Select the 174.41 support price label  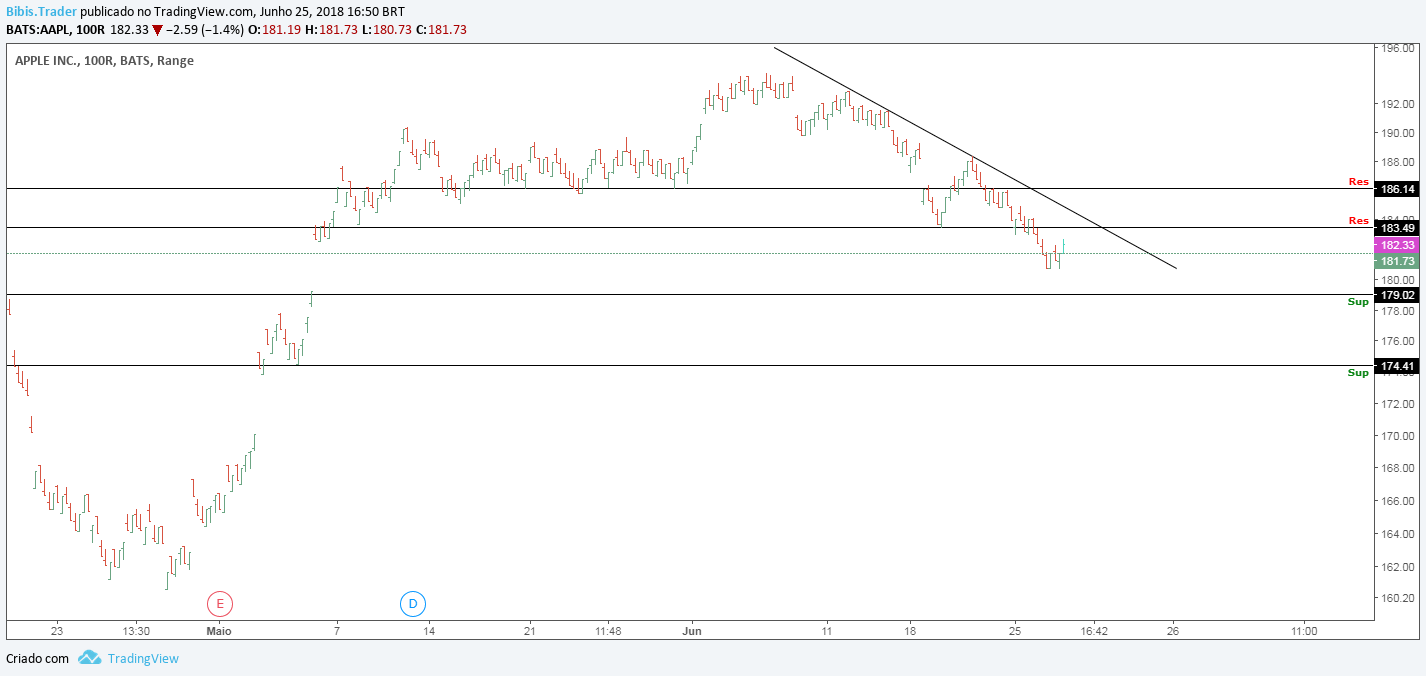pos(1397,366)
